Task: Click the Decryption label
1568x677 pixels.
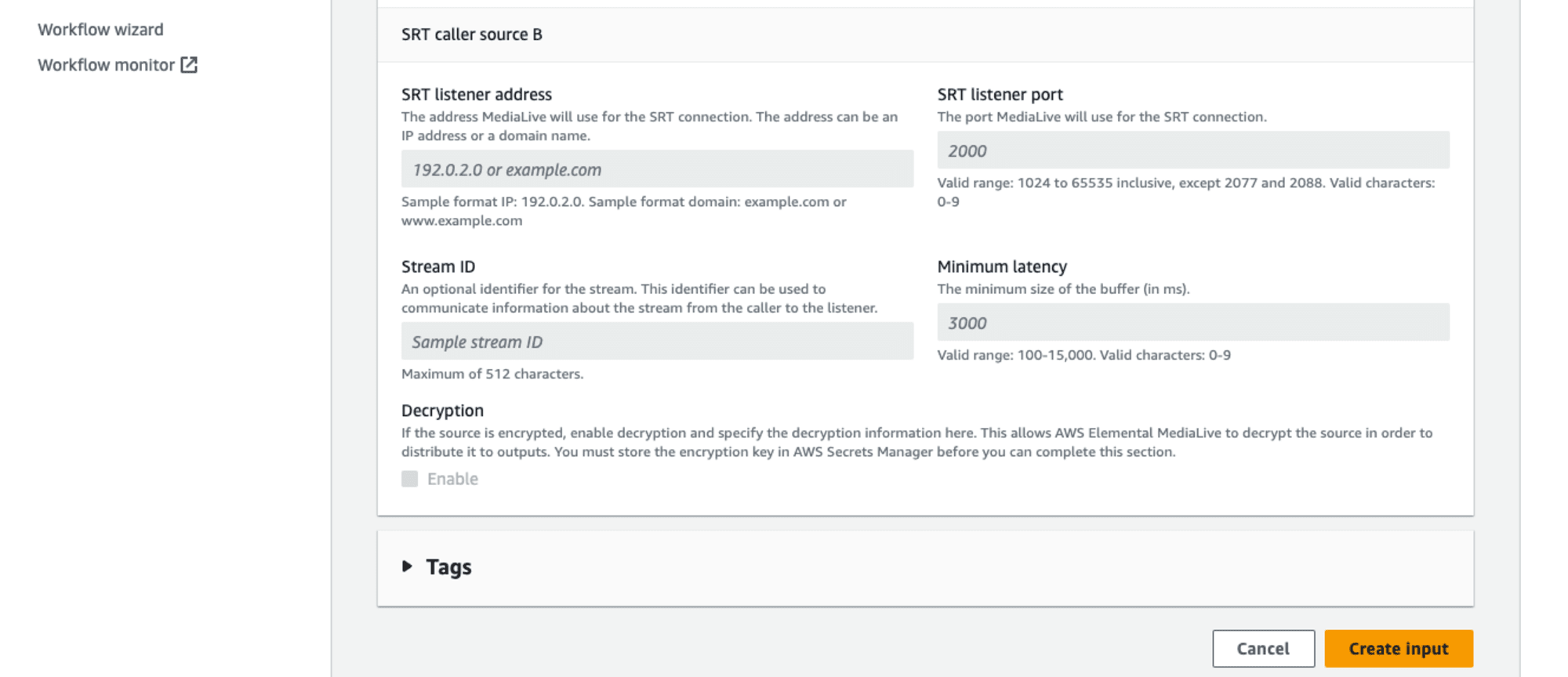Action: [442, 411]
